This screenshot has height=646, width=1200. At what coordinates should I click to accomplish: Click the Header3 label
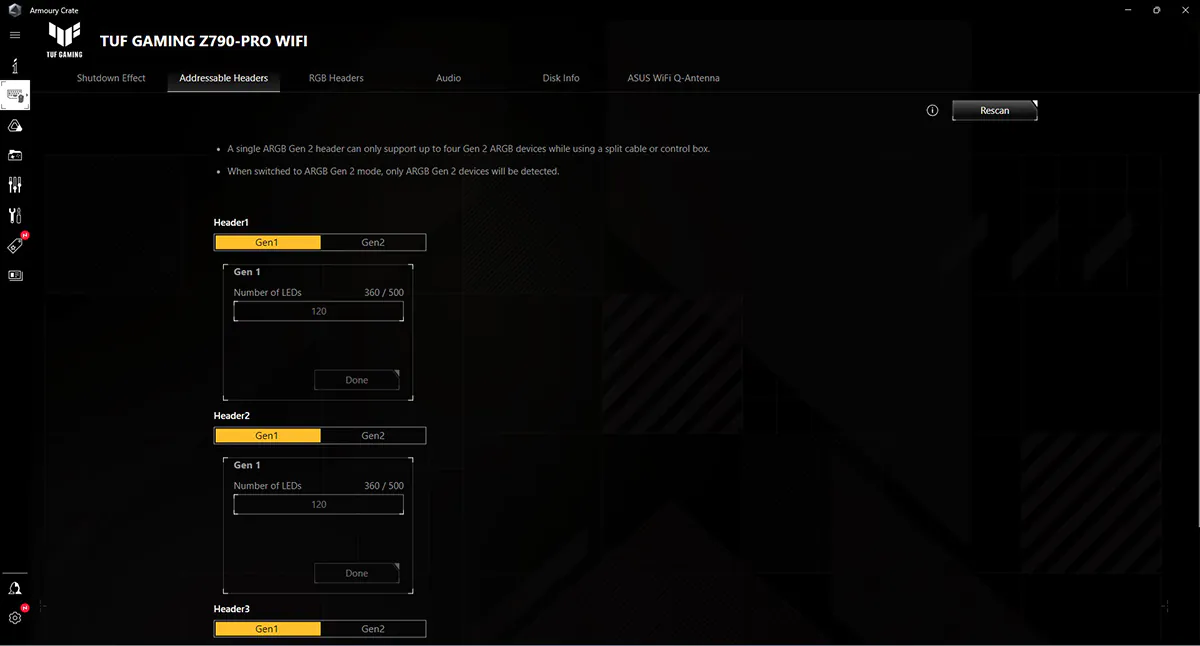232,609
